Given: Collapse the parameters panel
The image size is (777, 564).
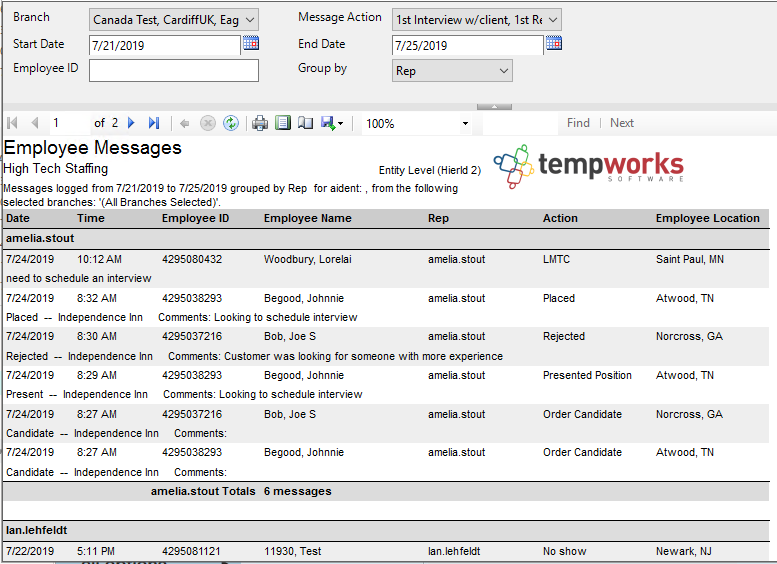Looking at the screenshot, I should coord(494,107).
